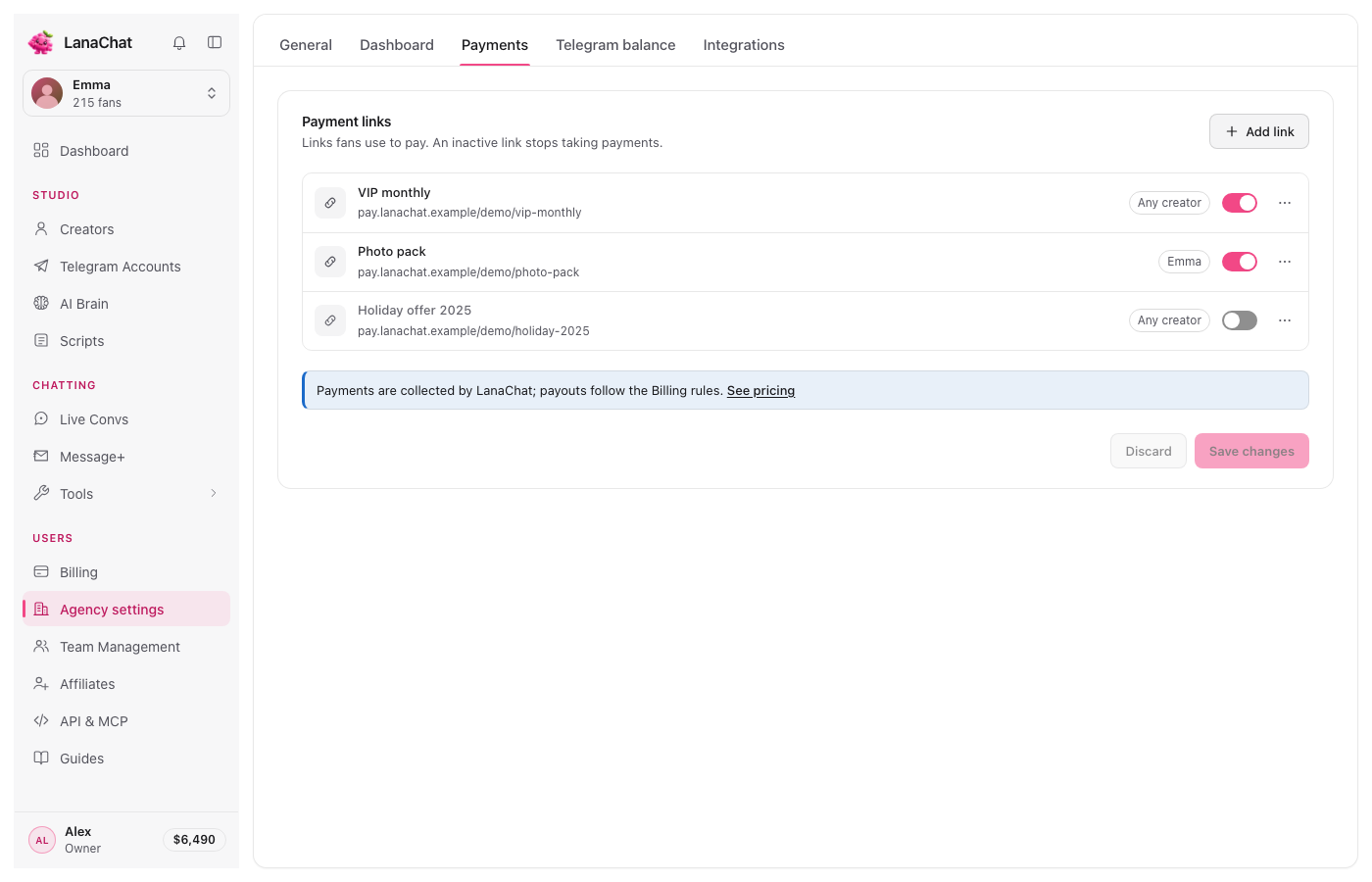1372x882 pixels.
Task: Open API & MCP page
Action: coord(126,721)
